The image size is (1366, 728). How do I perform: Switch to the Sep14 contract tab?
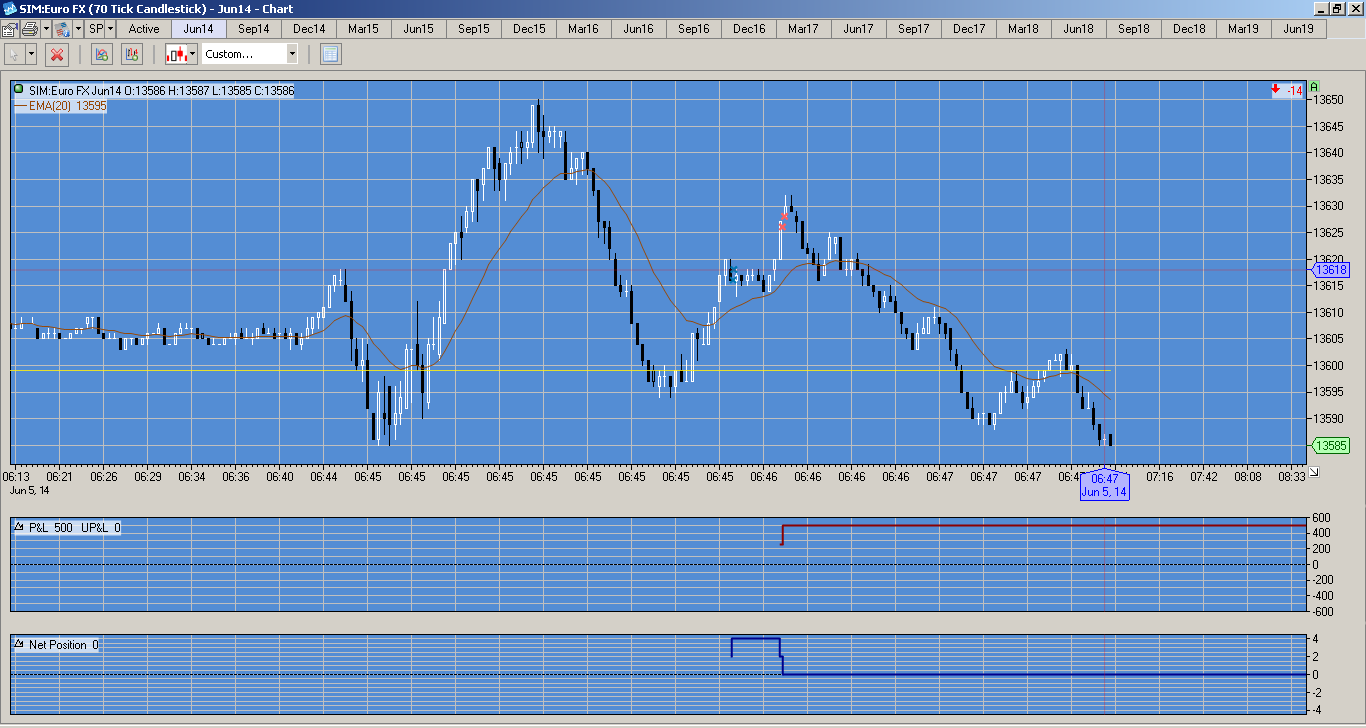[x=254, y=29]
